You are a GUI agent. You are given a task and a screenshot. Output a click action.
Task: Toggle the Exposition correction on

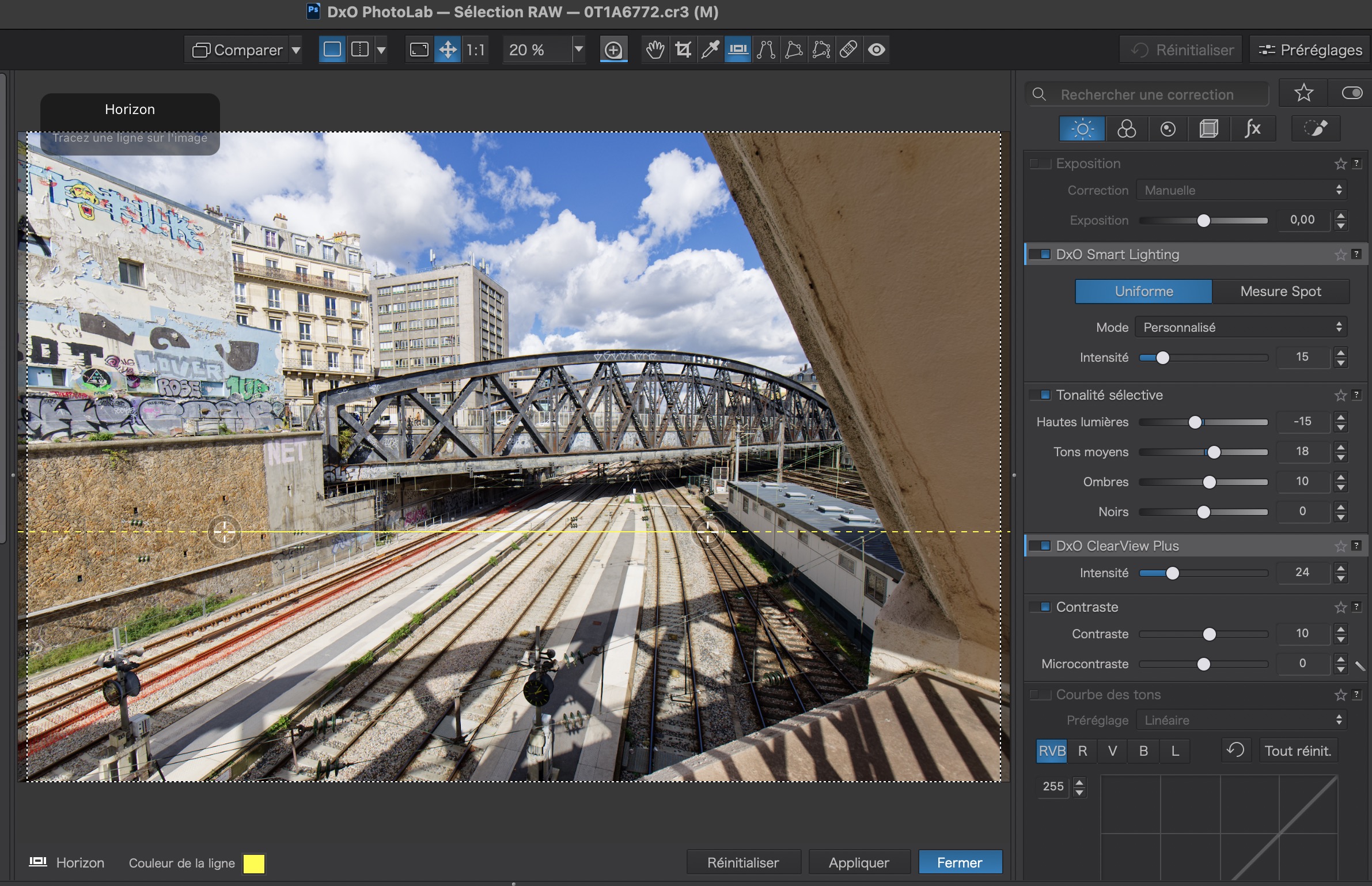(x=1040, y=164)
